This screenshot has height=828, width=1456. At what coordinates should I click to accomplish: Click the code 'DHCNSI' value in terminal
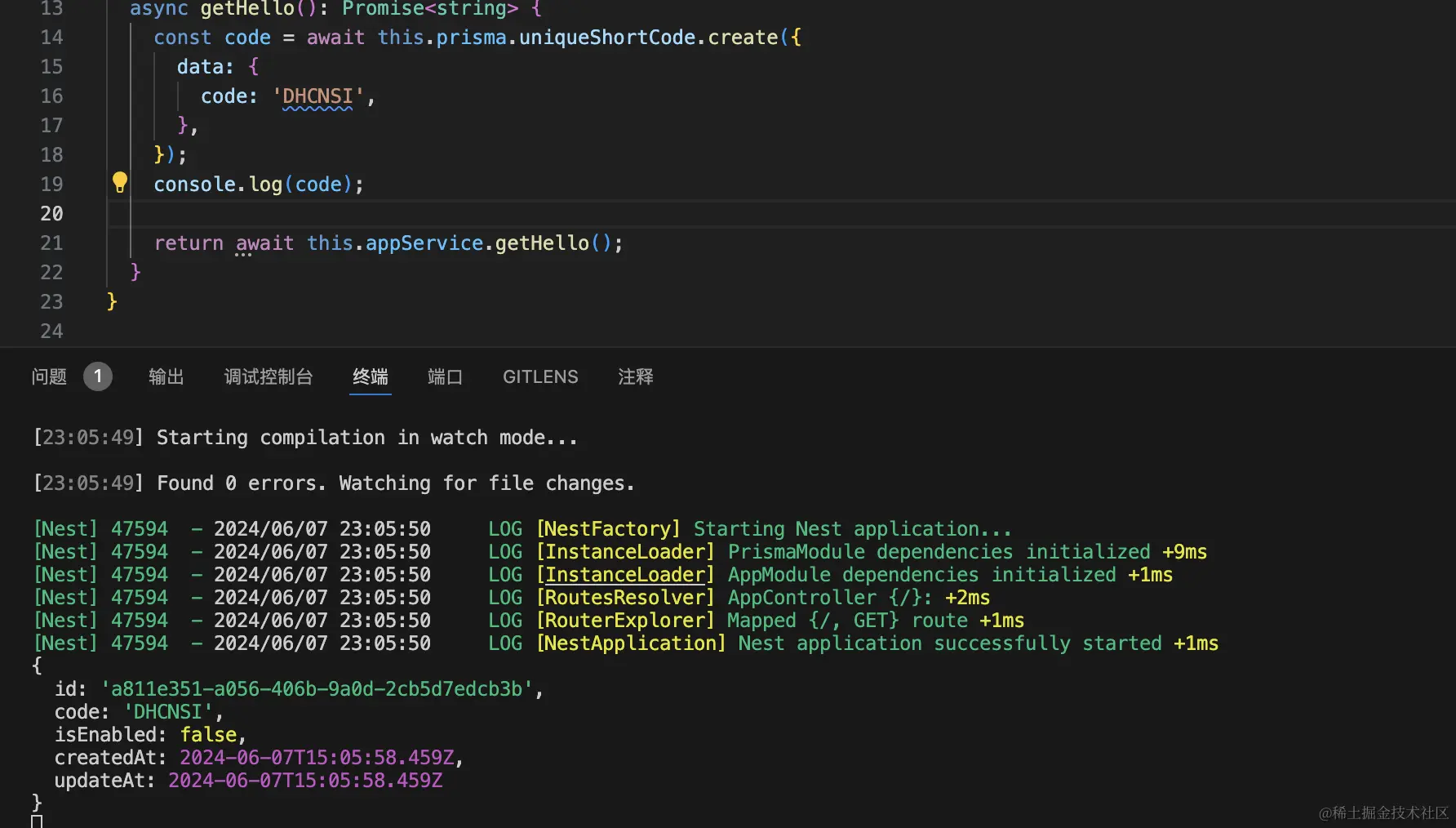[168, 712]
